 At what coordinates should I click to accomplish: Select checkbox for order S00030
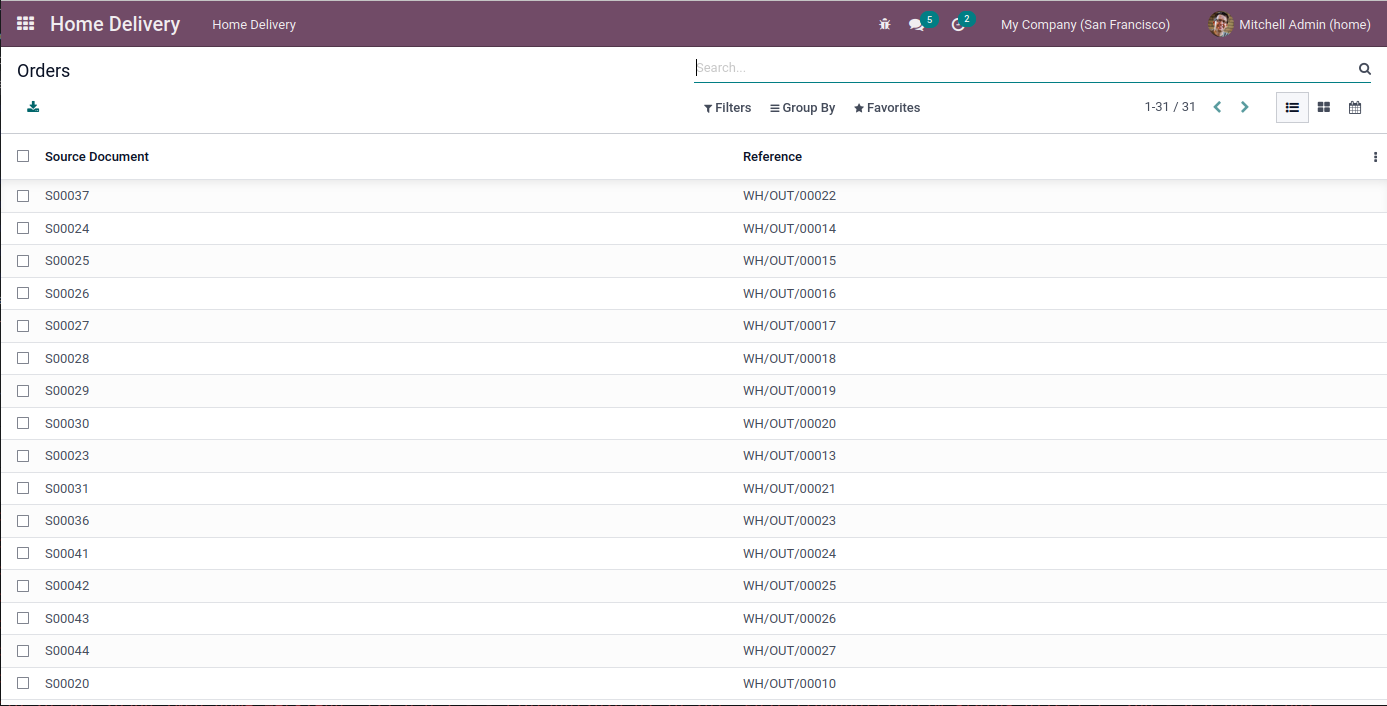[x=23, y=423]
